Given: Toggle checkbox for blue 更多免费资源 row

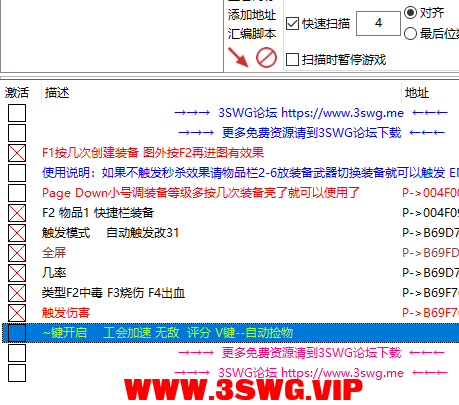Looking at the screenshot, I should pos(17,133).
